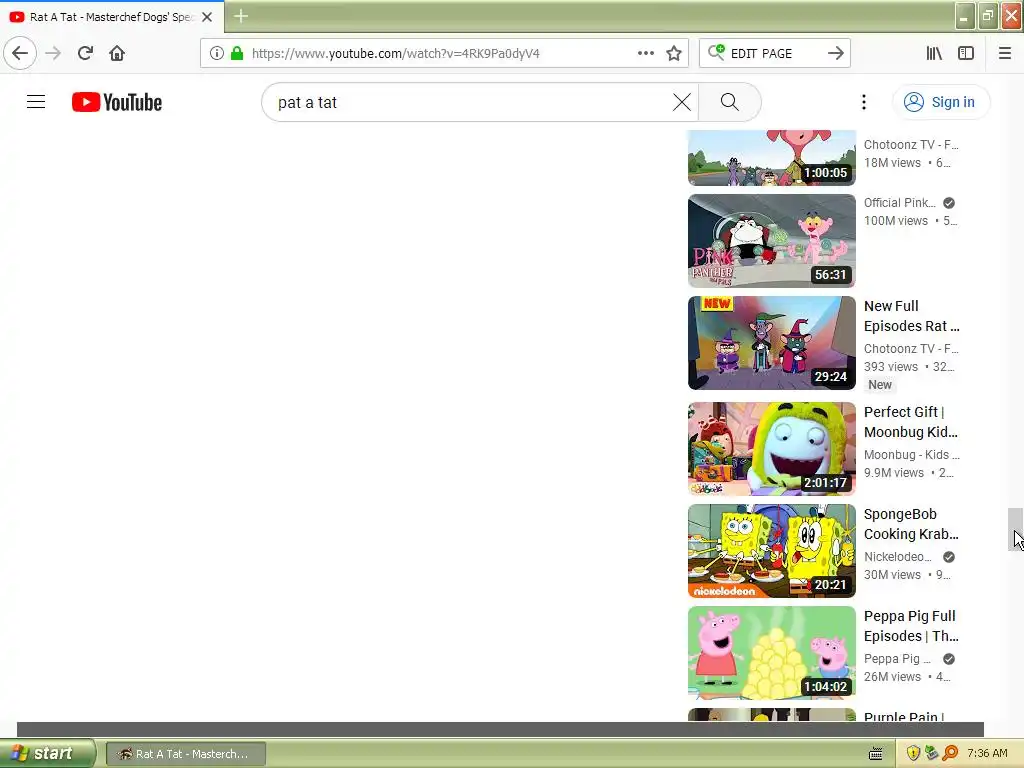Click the 7:36 AM system clock
1024x768 pixels.
tap(987, 754)
